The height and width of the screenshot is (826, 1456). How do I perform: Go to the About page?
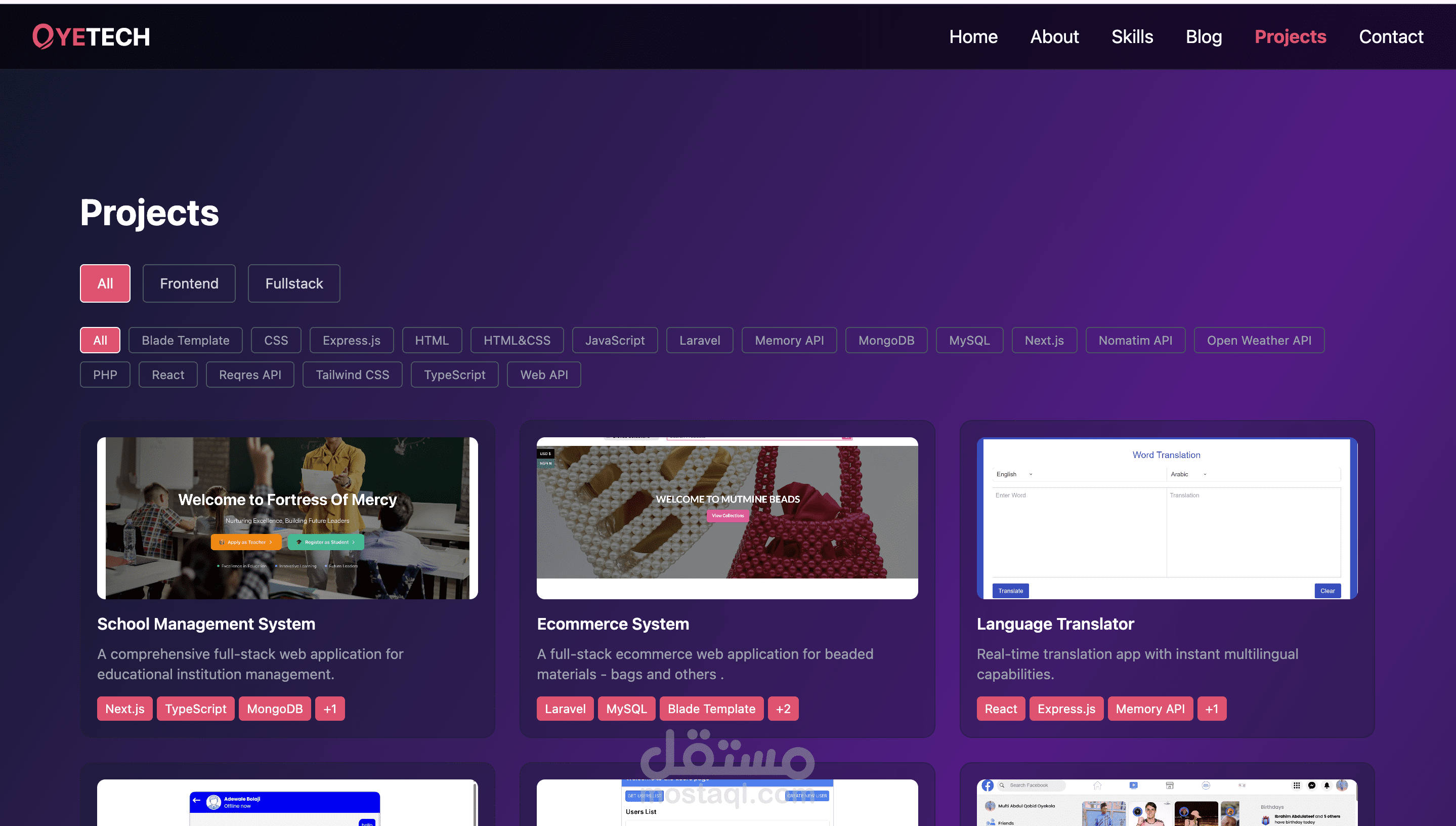1054,37
